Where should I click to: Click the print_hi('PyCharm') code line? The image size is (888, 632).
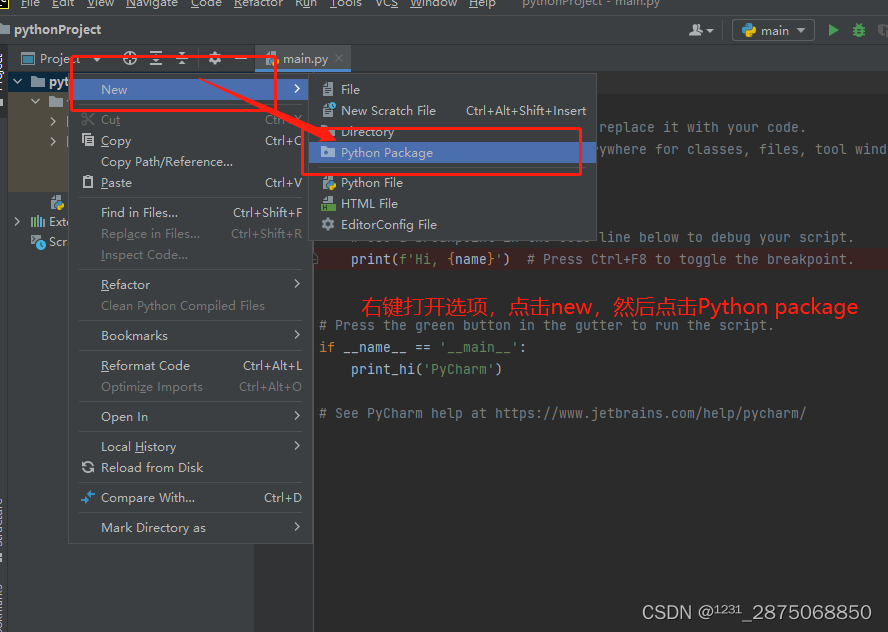coord(426,369)
